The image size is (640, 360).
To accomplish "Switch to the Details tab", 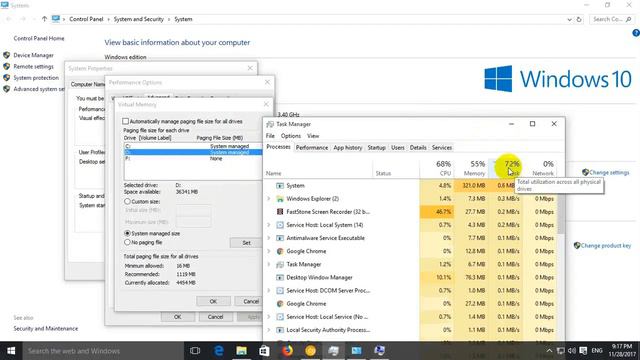I will point(418,148).
